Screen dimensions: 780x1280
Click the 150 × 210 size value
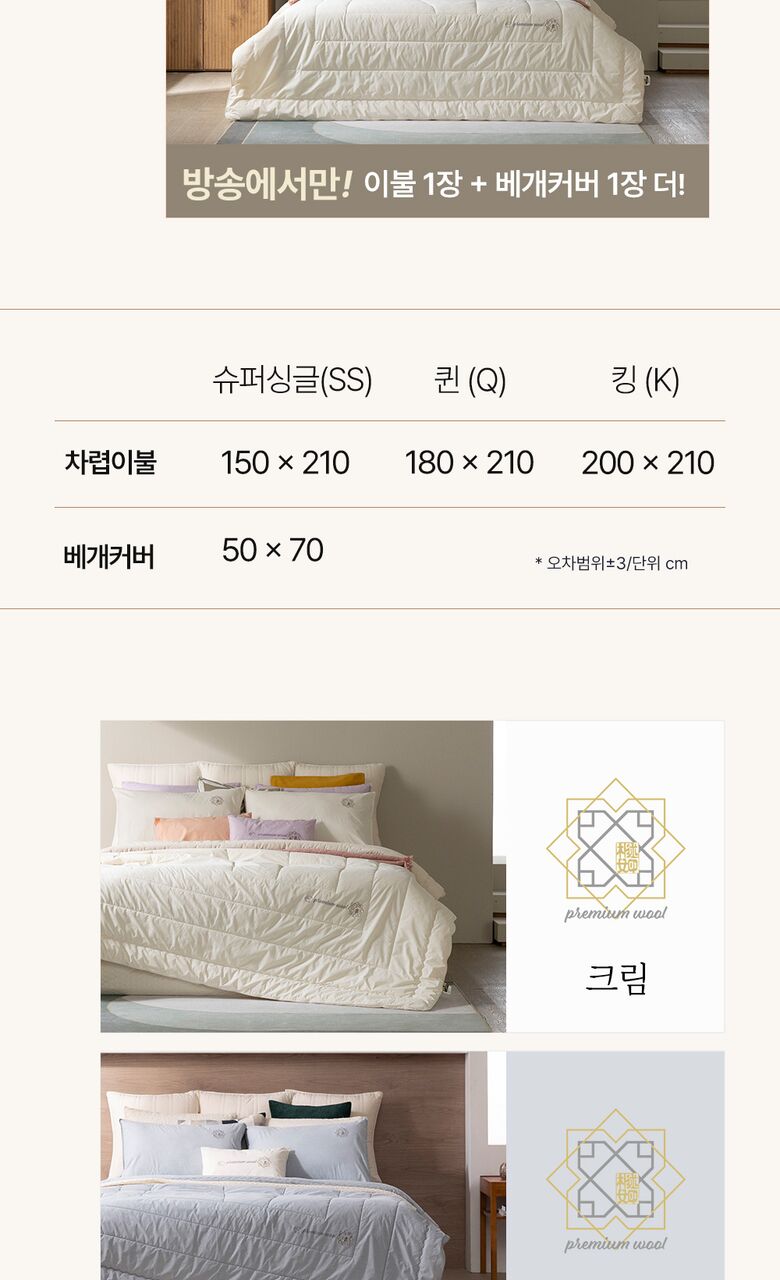[285, 463]
